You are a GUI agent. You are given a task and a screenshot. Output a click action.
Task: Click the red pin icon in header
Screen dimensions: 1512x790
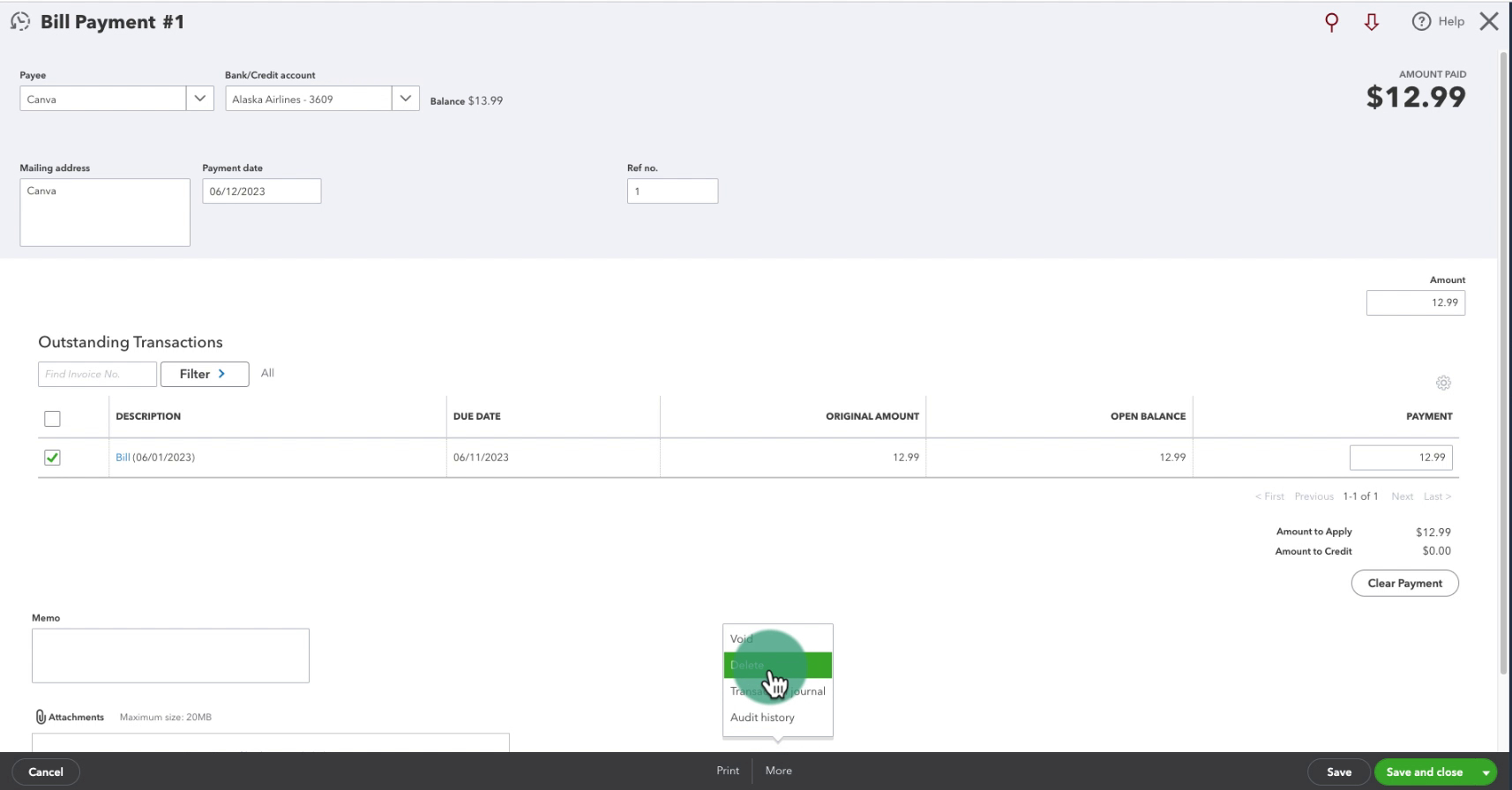tap(1331, 22)
